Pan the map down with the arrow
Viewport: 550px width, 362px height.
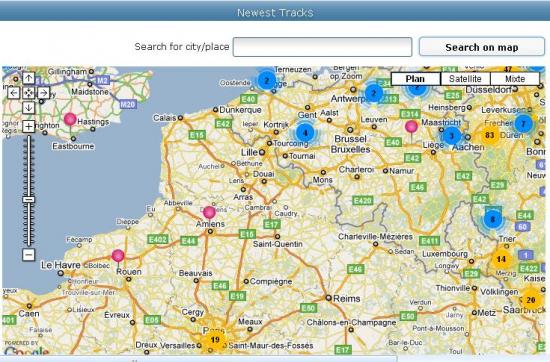point(28,108)
